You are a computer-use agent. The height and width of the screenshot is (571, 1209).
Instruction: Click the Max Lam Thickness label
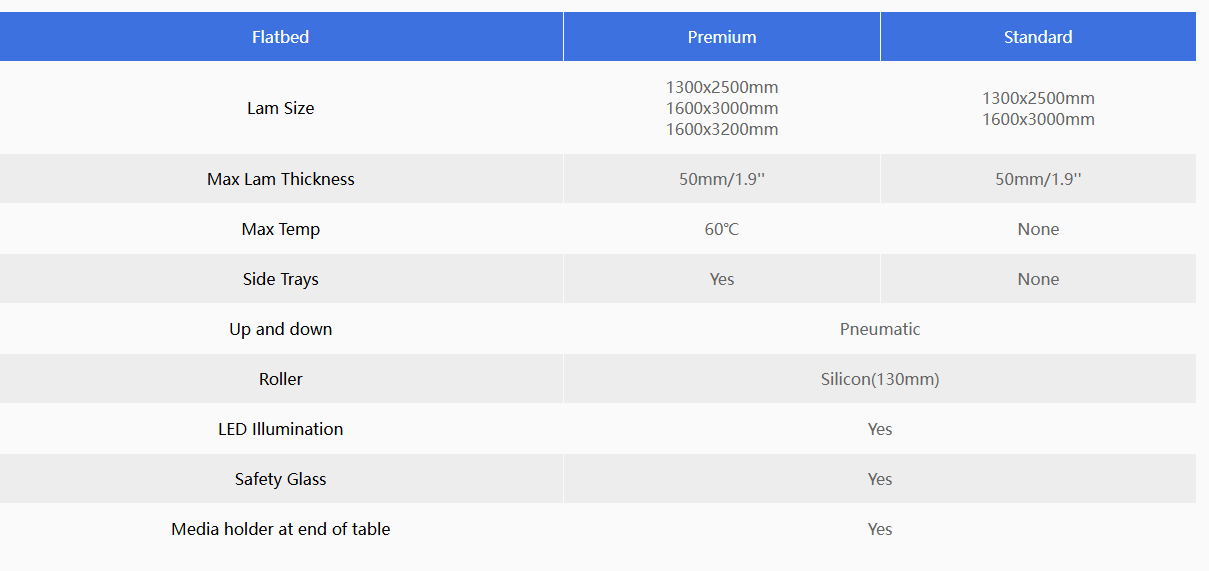(x=280, y=179)
